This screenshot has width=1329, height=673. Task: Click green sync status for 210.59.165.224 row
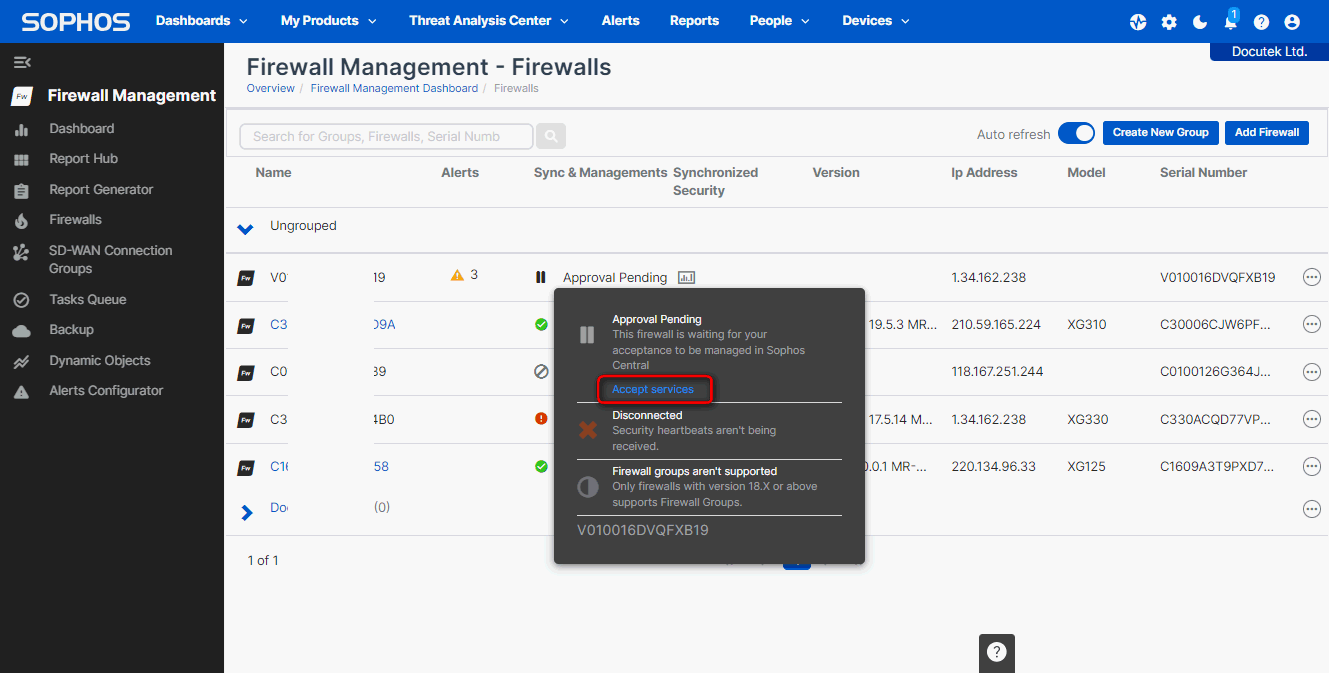pyautogui.click(x=541, y=324)
